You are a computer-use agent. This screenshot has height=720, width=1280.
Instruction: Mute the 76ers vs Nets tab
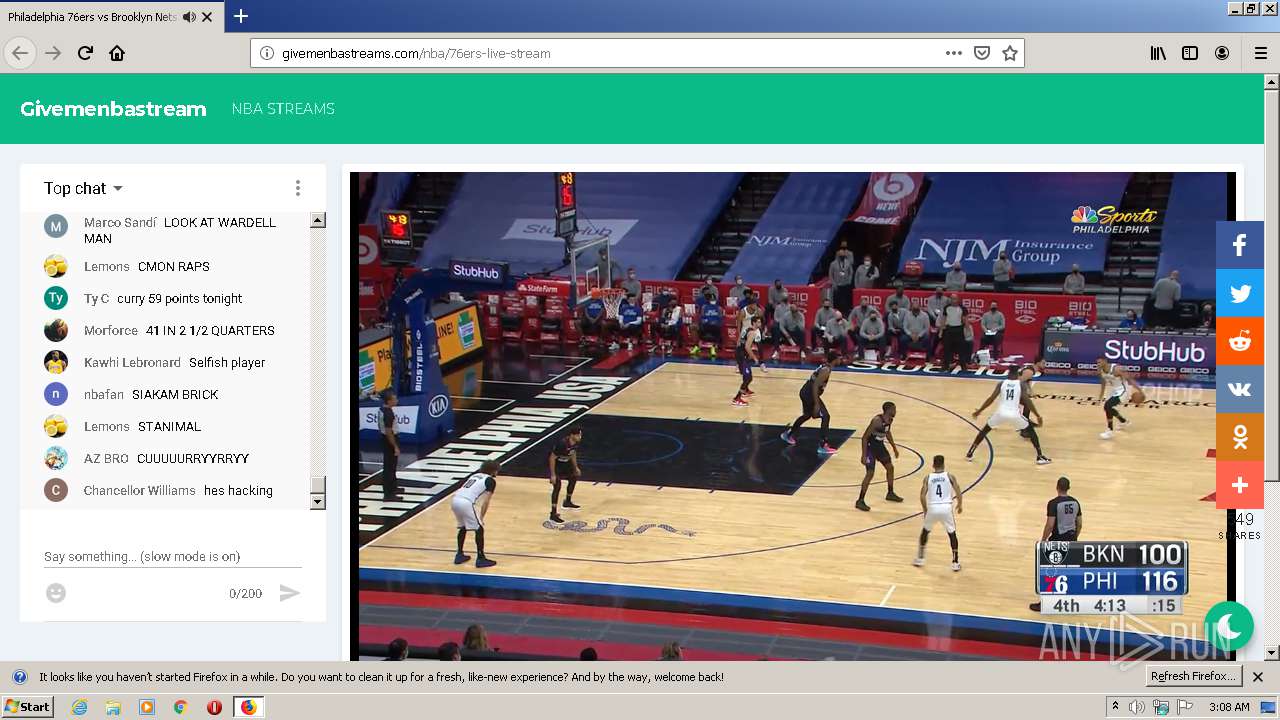(189, 17)
